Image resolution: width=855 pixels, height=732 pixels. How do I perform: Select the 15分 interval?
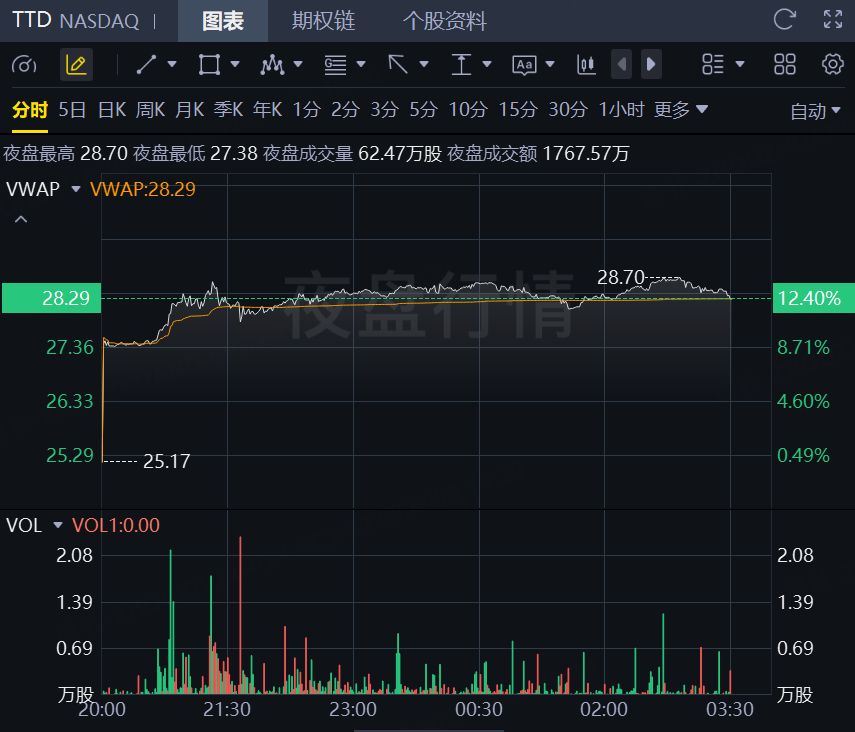tap(518, 110)
